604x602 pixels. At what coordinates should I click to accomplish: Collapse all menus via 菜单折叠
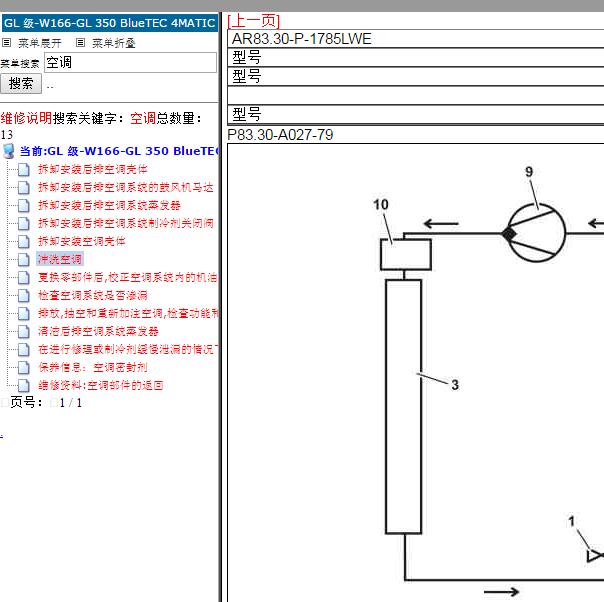click(114, 43)
